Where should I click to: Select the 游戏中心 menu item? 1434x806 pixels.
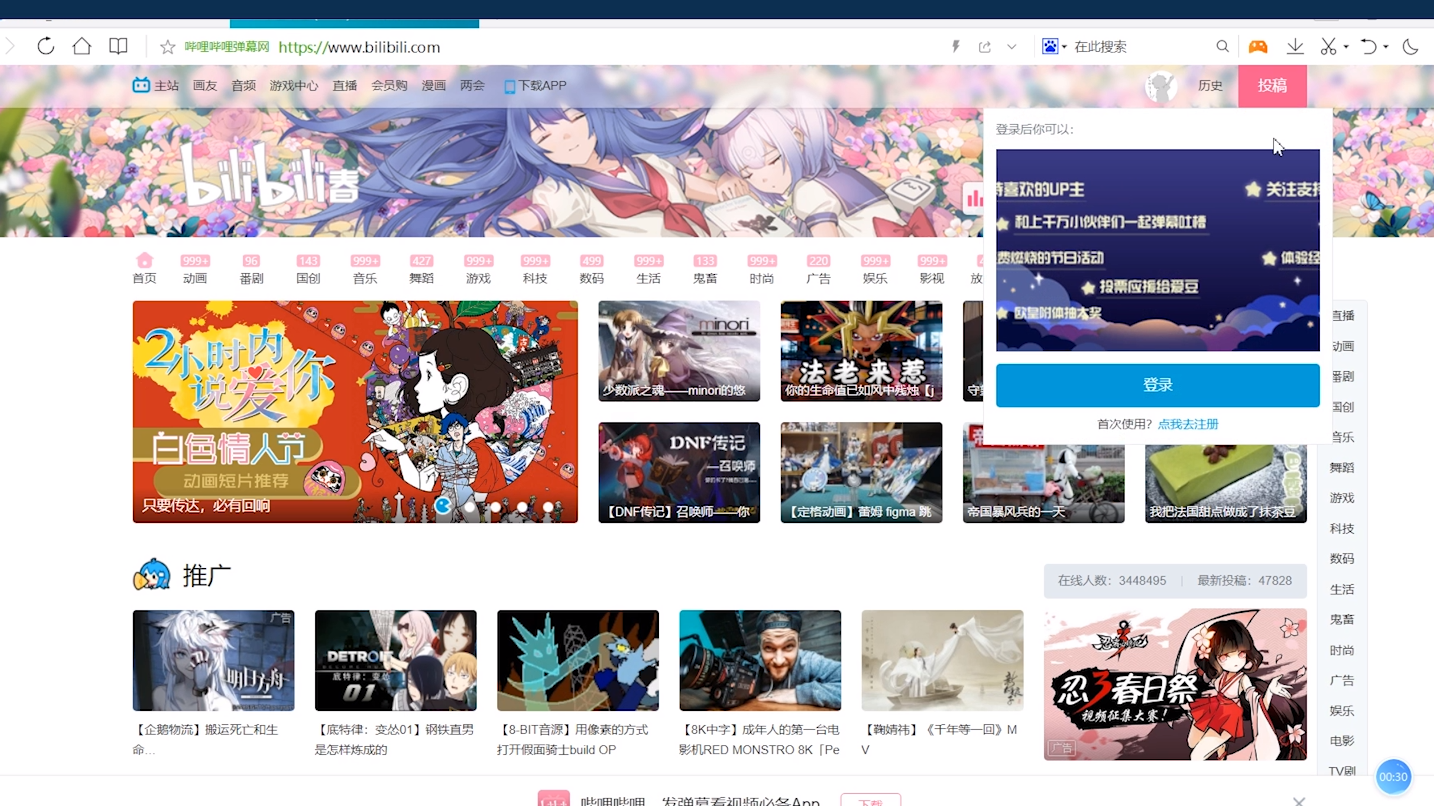click(293, 86)
